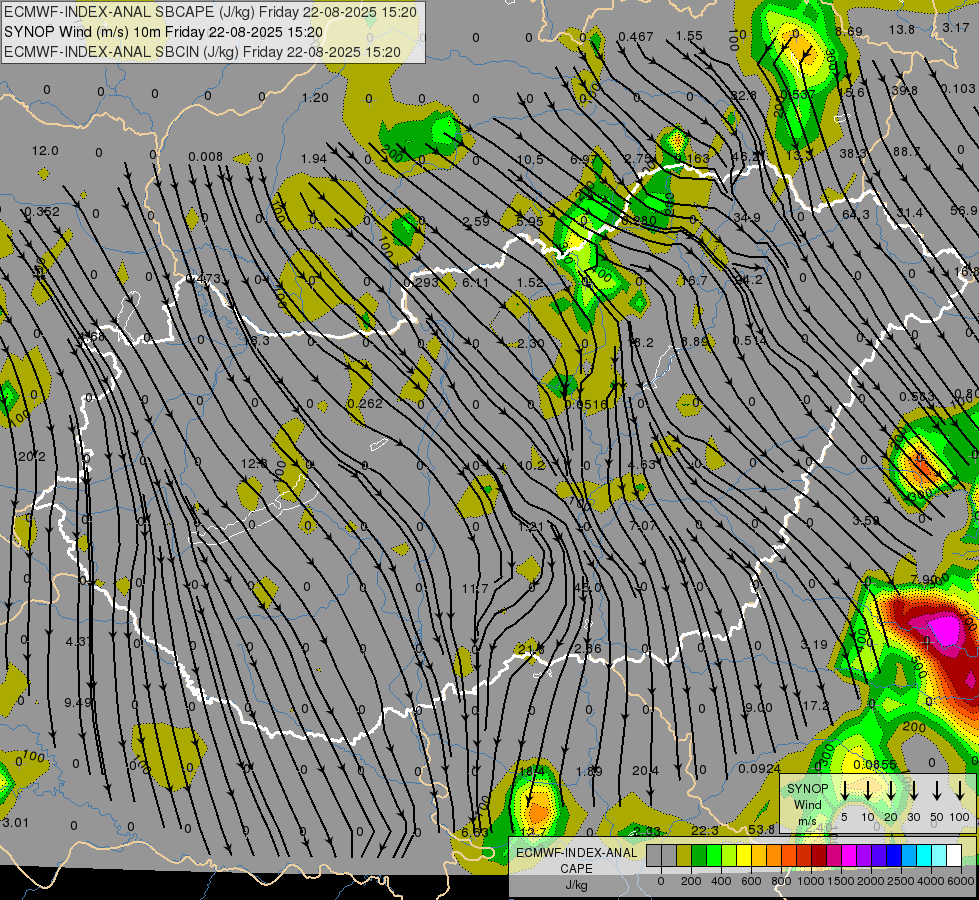Viewport: 979px width, 900px height.
Task: Click the 2500 tick label on the CAPE scale
Action: point(901,881)
